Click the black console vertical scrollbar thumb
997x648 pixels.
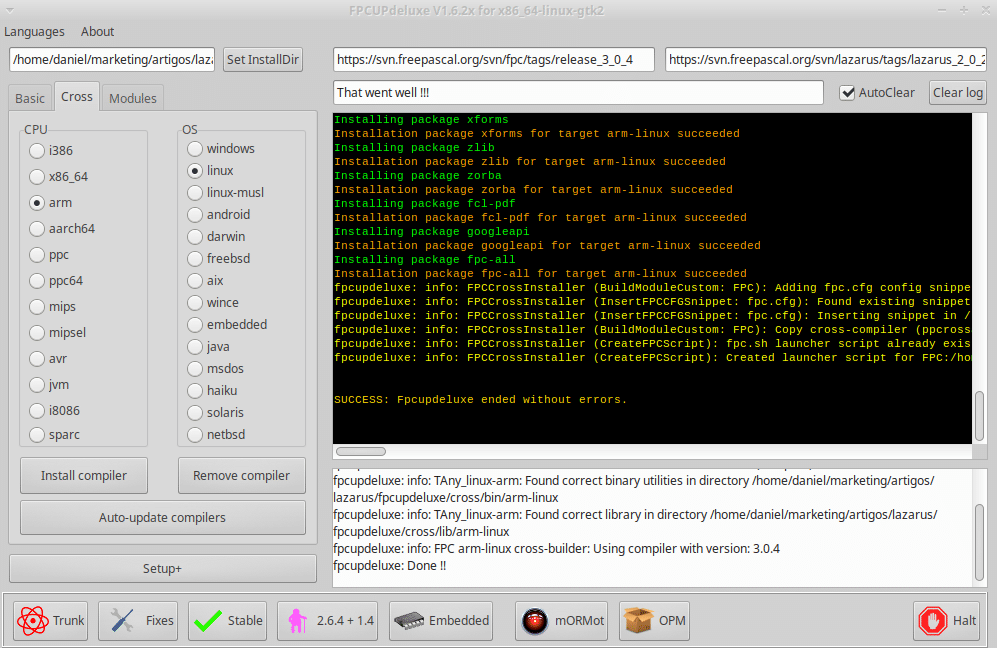click(980, 416)
